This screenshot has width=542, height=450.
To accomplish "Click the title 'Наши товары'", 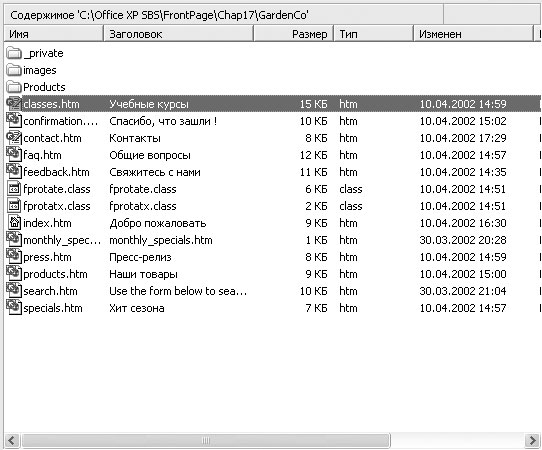I will 143,274.
